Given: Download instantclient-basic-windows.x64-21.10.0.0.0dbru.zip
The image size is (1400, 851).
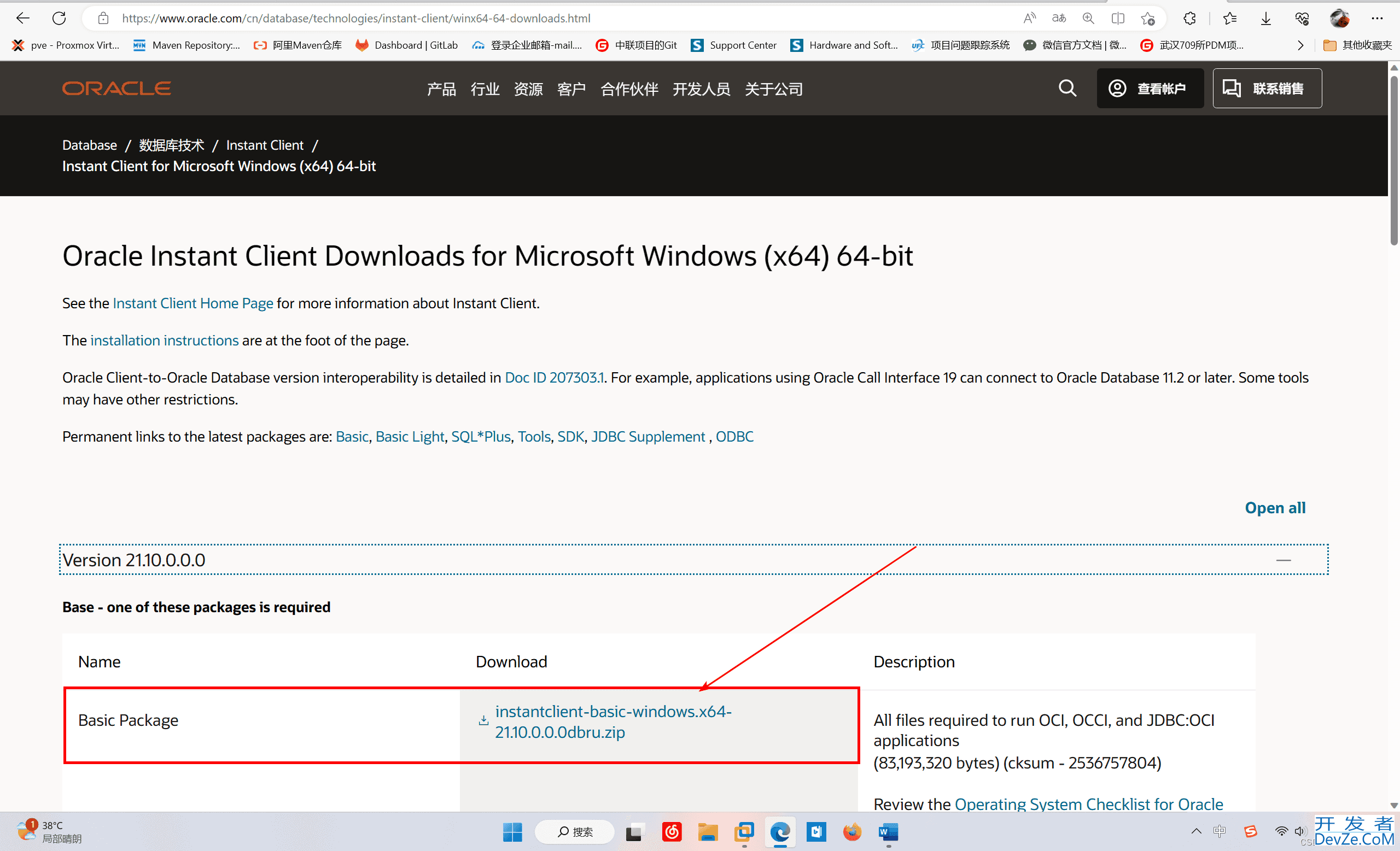Looking at the screenshot, I should (x=614, y=721).
